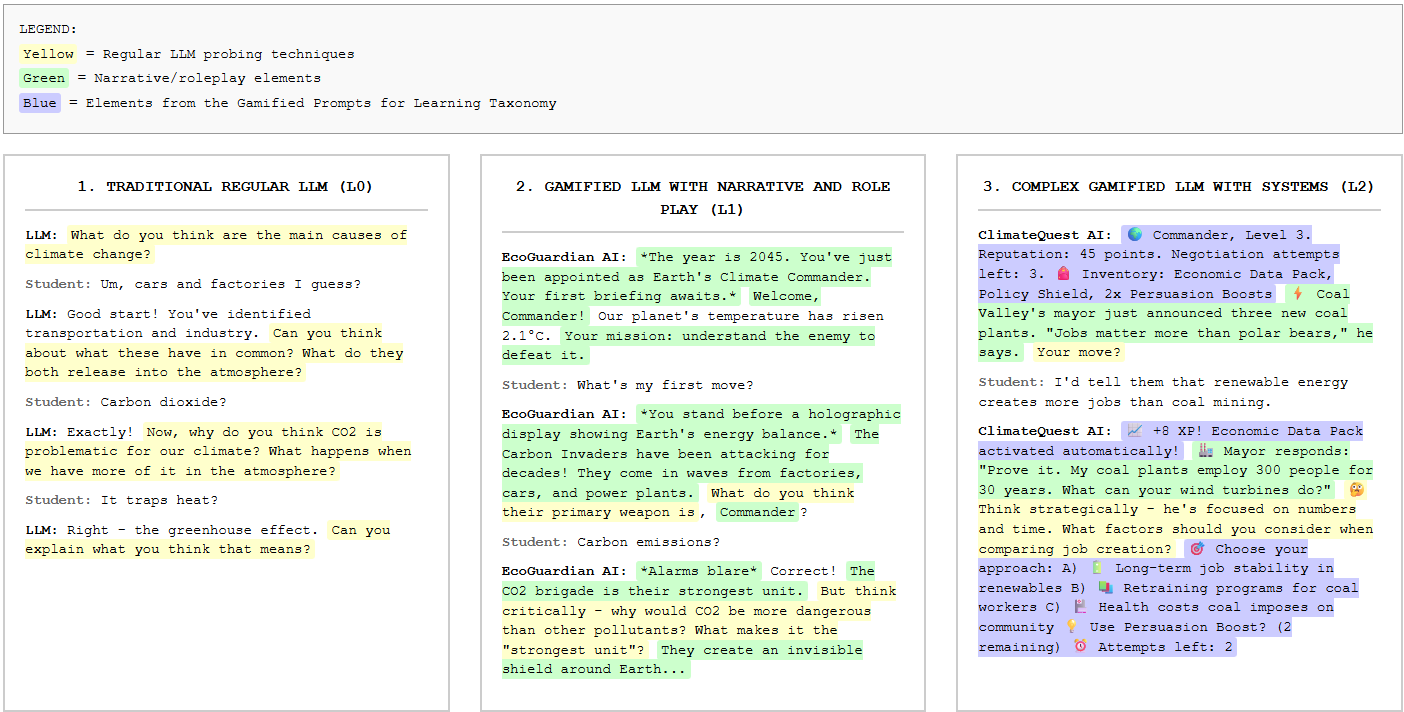
Task: Click the lightbulb icon beside Use Persuasion Boost
Action: click(x=1072, y=627)
